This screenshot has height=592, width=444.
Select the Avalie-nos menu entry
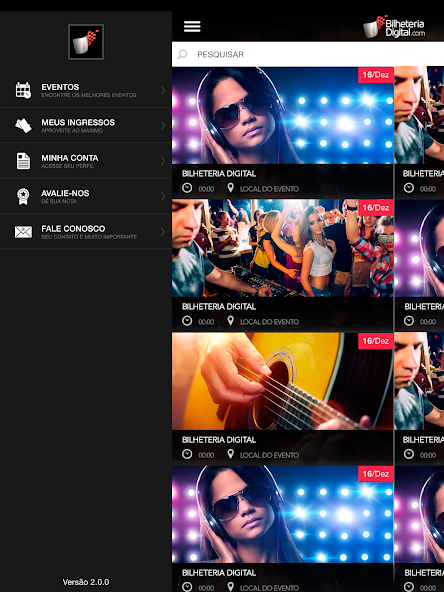[86, 196]
